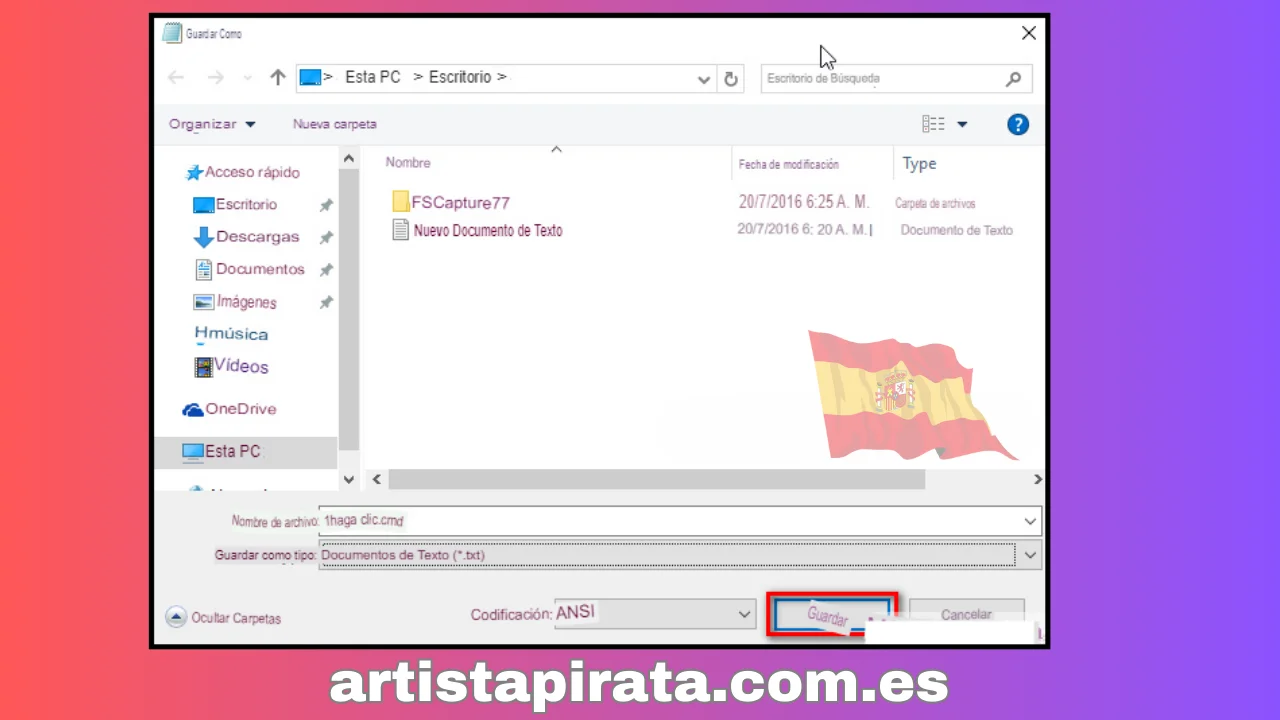The image size is (1280, 720).
Task: Open the help question mark icon
Action: pyautogui.click(x=1018, y=124)
